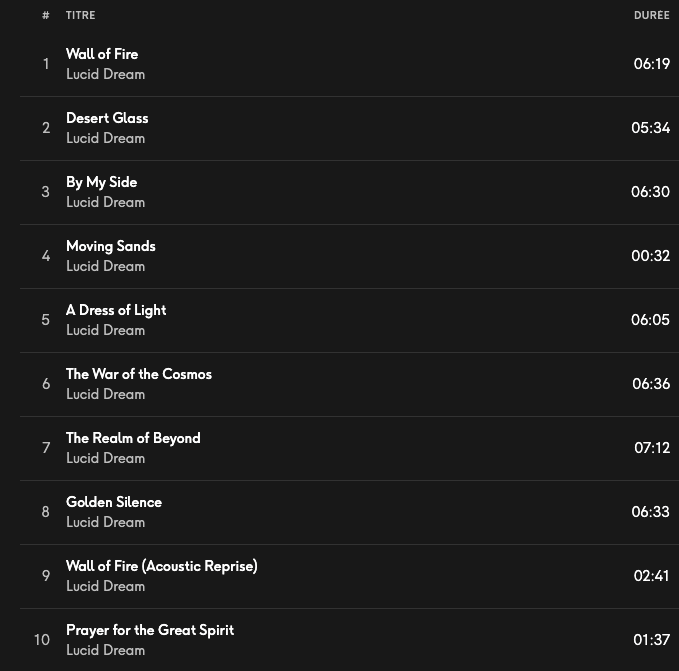The width and height of the screenshot is (679, 671).
Task: Sort tracks by the TITRE column header
Action: [81, 15]
